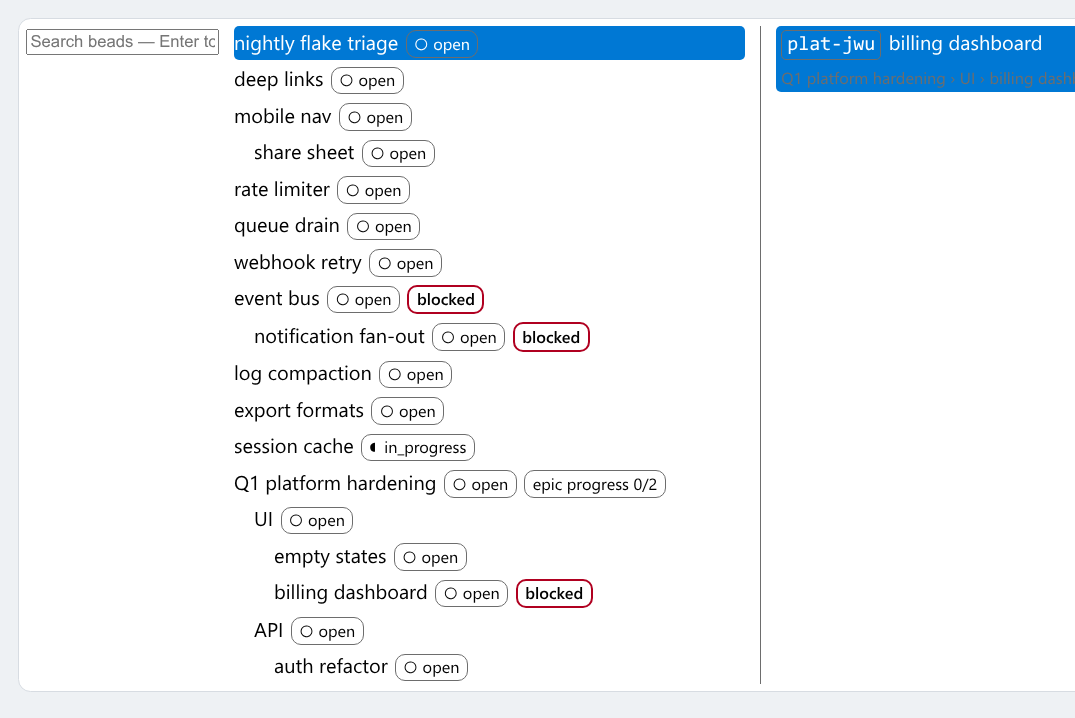The image size is (1075, 718).
Task: Click open status badge on API row
Action: tap(328, 632)
